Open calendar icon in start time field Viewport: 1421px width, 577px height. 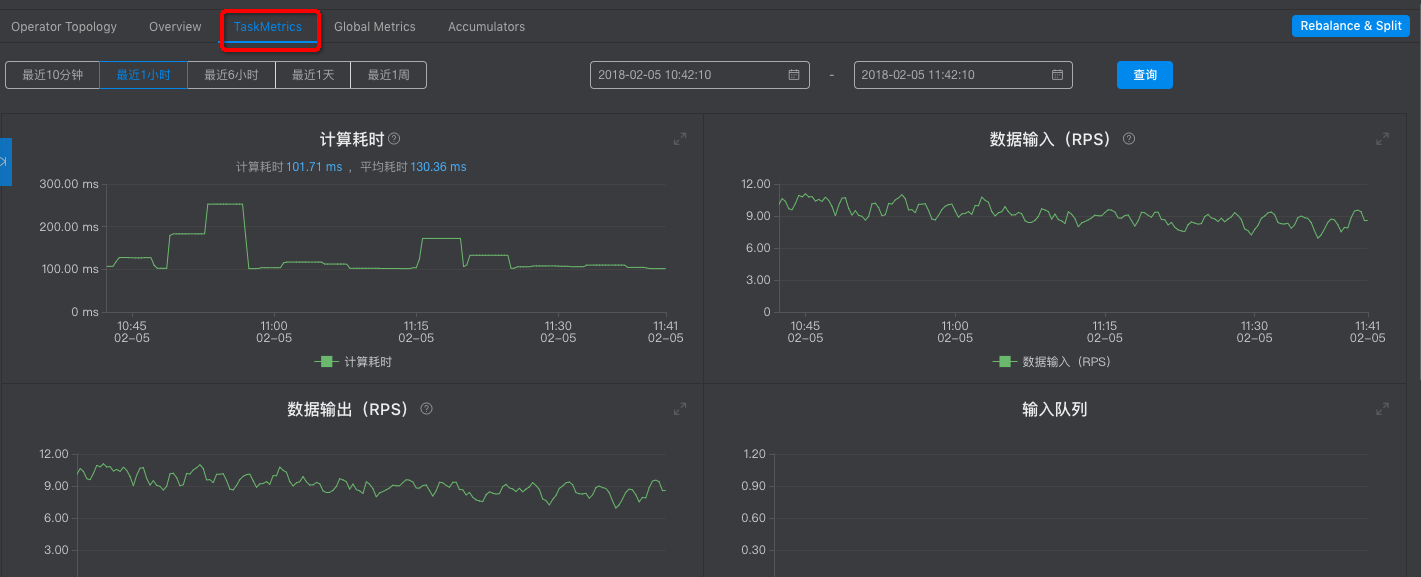[x=794, y=75]
